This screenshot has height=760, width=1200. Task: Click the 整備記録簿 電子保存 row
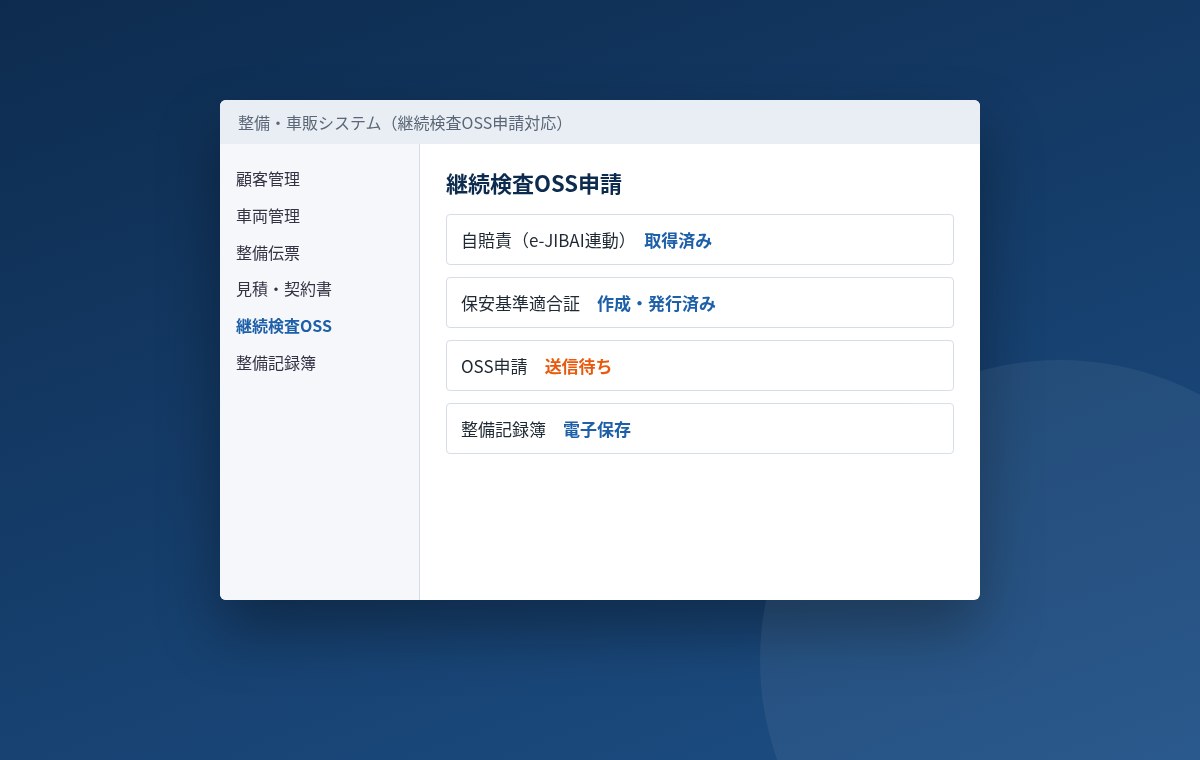[x=700, y=429]
